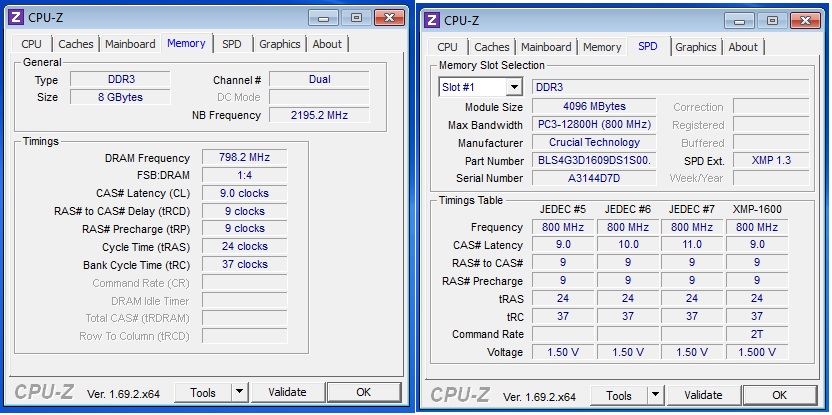Click Tools button in SPD window

coord(619,395)
